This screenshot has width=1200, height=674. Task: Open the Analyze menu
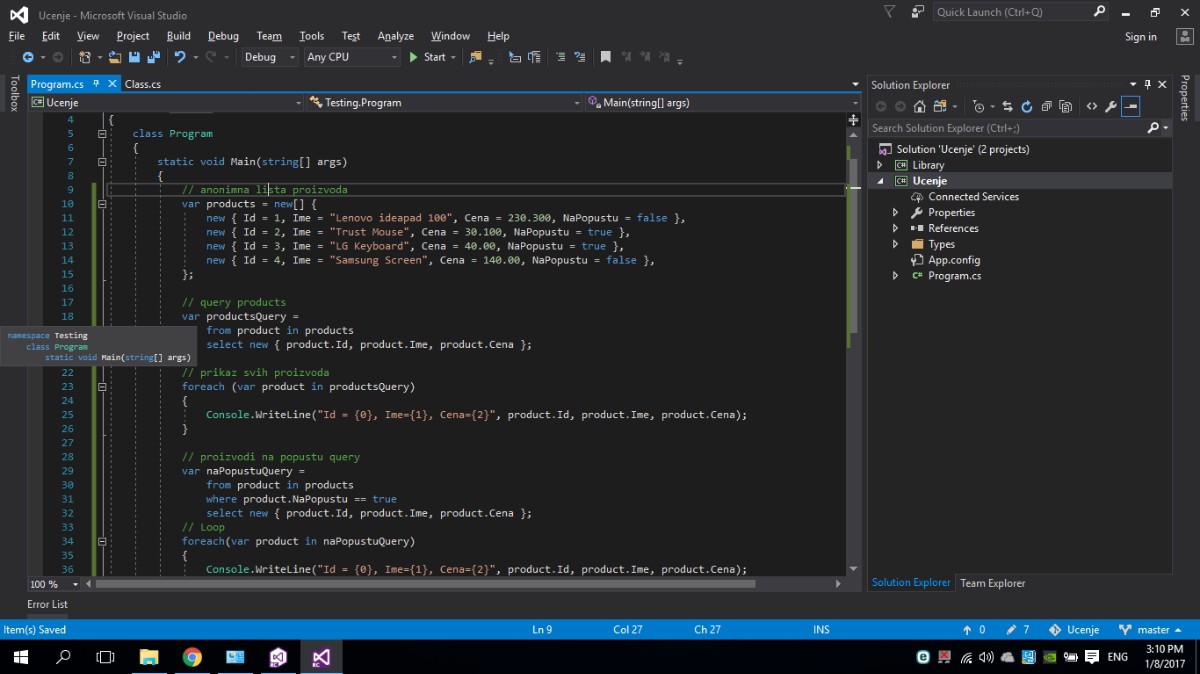pyautogui.click(x=395, y=36)
